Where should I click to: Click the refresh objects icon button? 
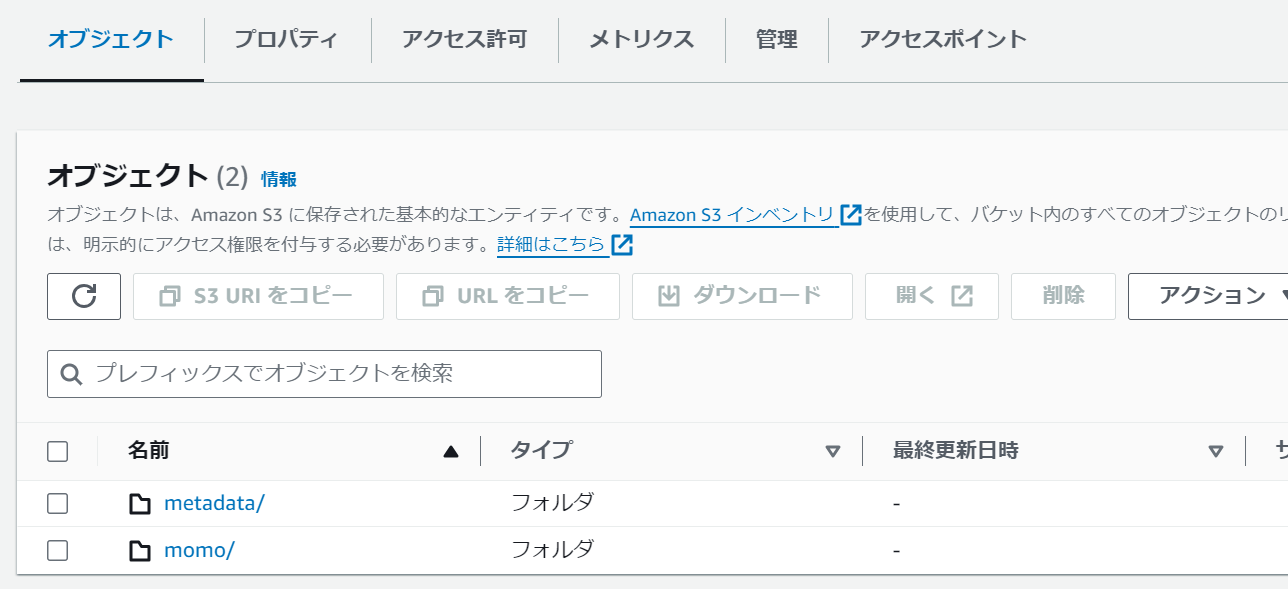click(x=84, y=296)
